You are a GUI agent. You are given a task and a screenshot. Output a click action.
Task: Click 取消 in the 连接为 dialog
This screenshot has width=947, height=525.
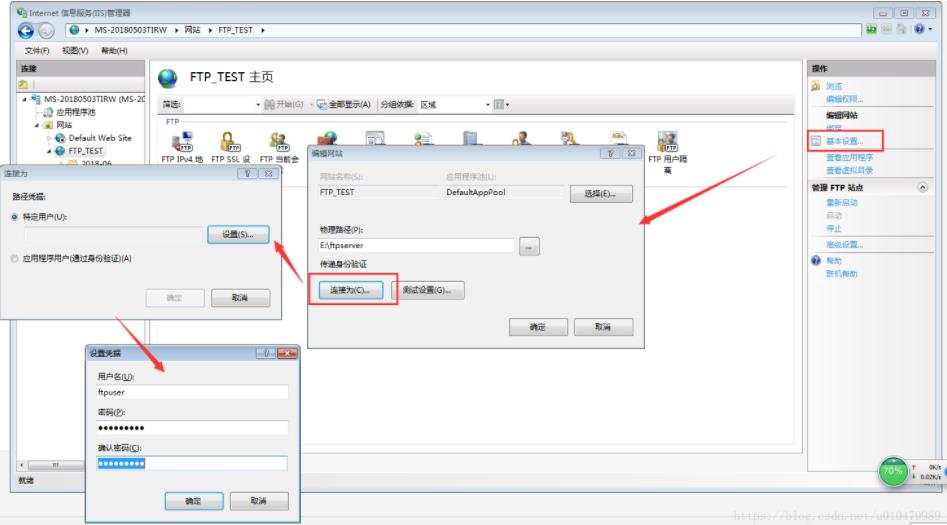(x=240, y=298)
